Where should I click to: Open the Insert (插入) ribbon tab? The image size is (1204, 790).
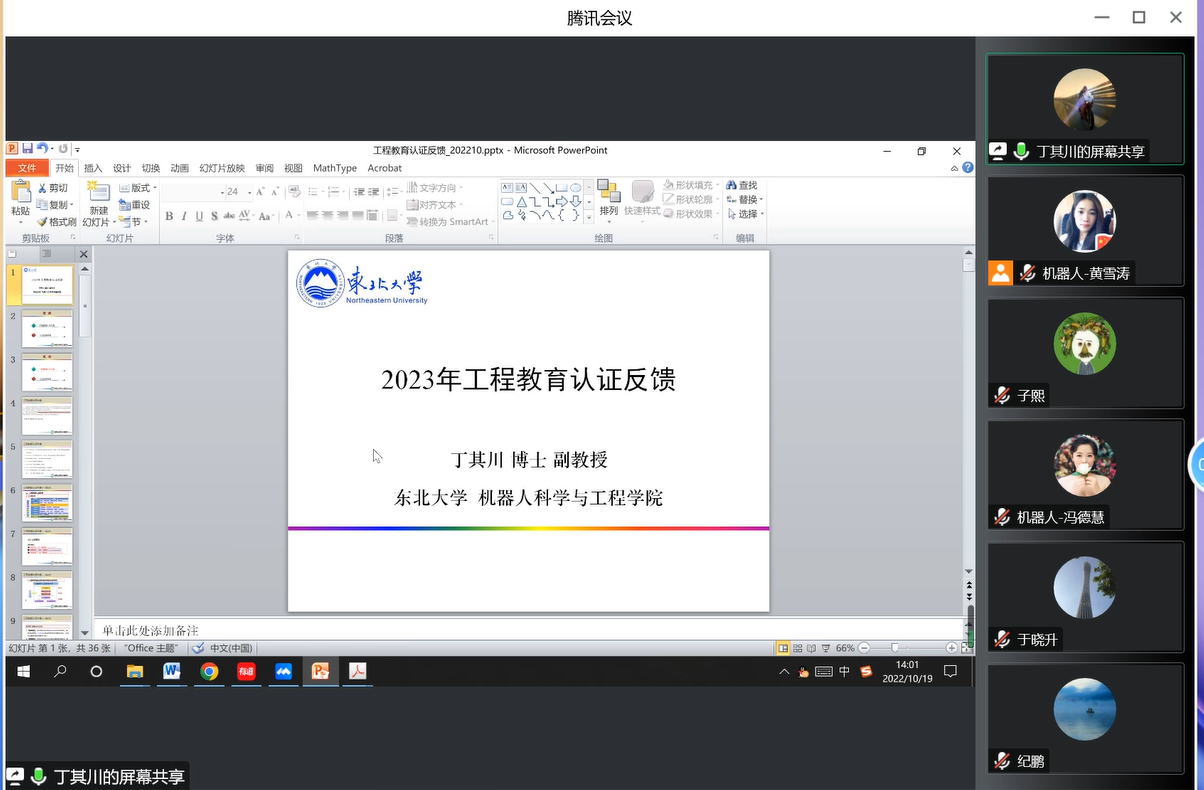pyautogui.click(x=93, y=168)
